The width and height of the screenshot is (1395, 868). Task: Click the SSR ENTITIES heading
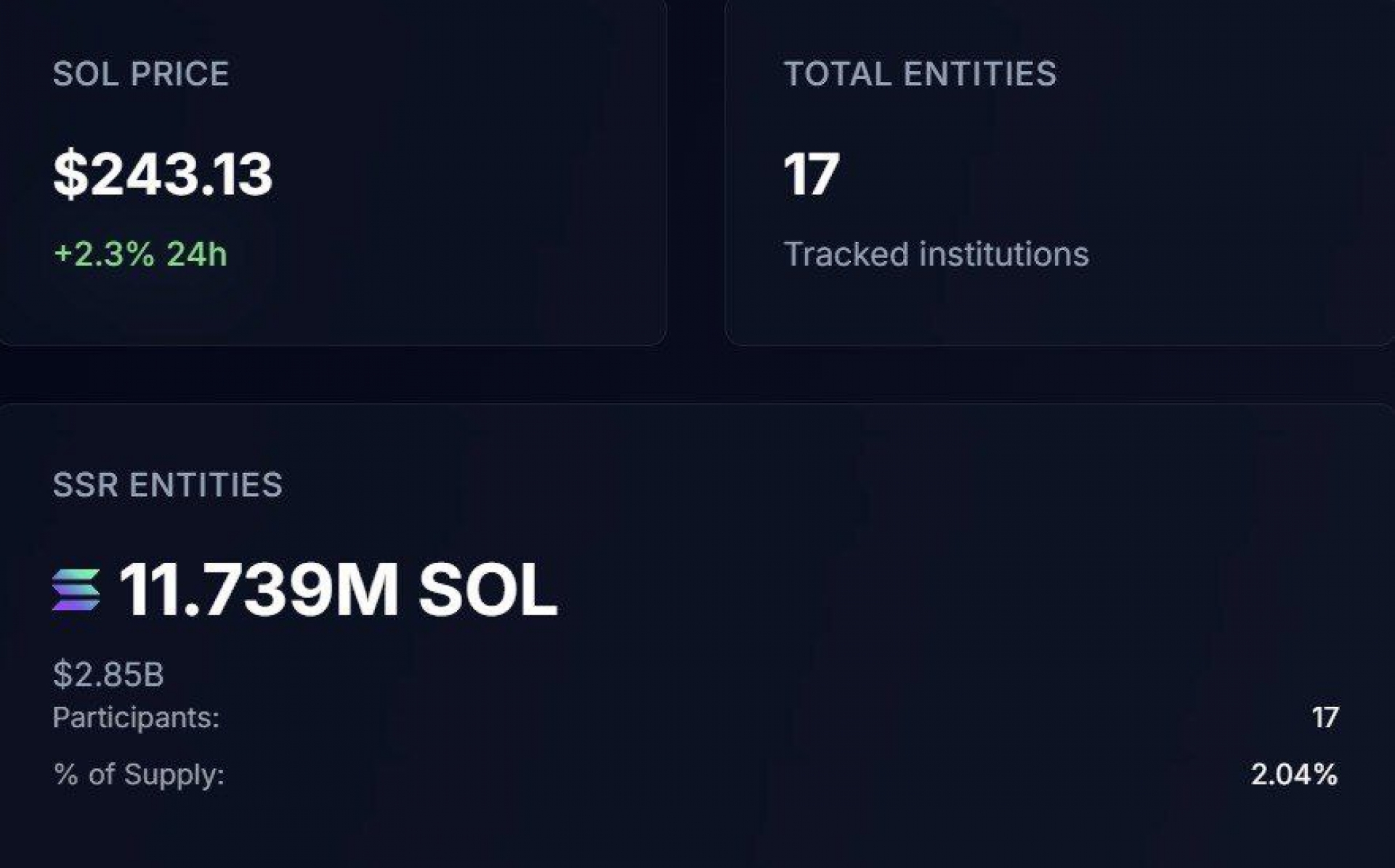tap(167, 484)
